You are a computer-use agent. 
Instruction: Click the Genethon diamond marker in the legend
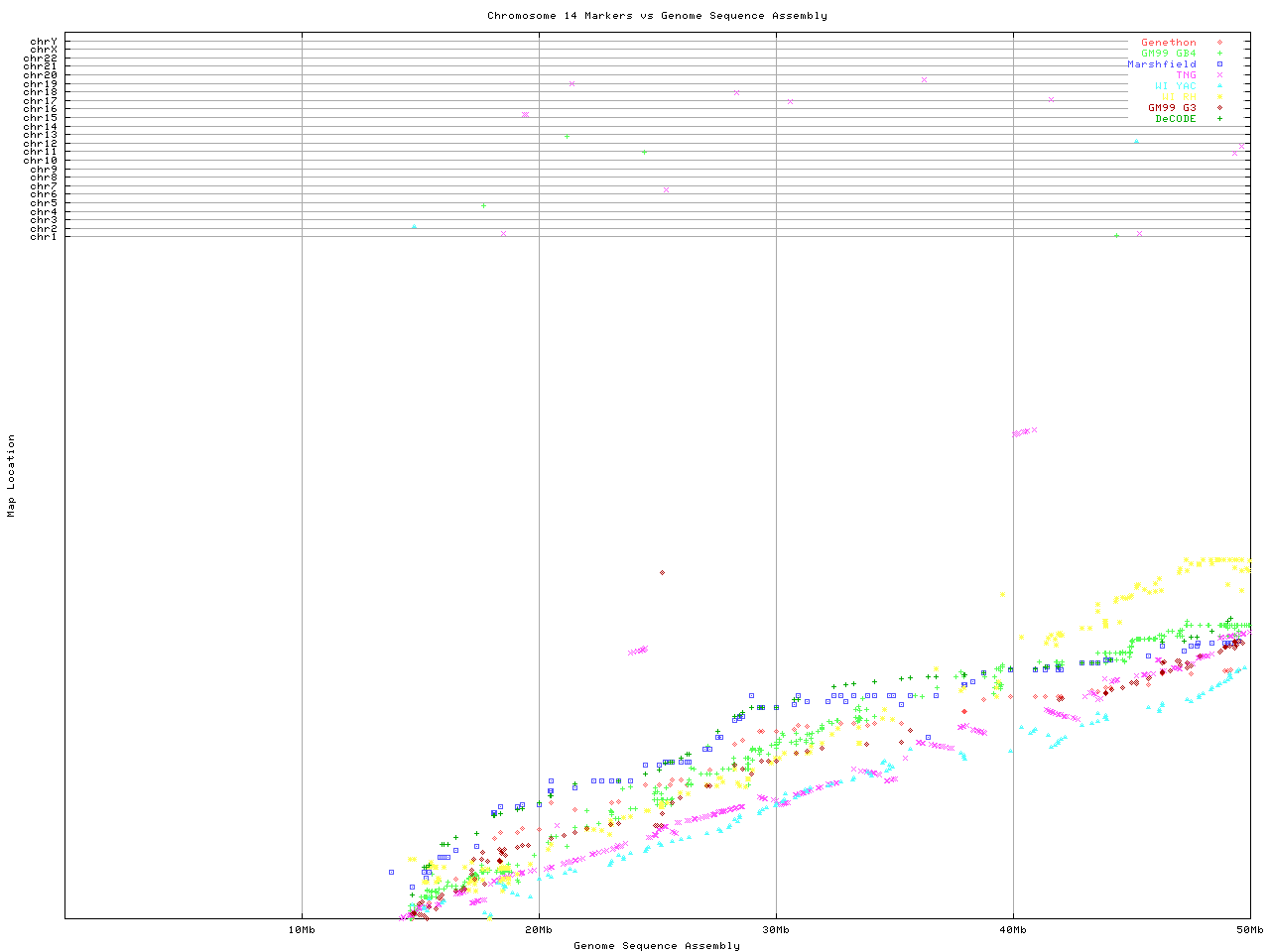tap(1219, 43)
